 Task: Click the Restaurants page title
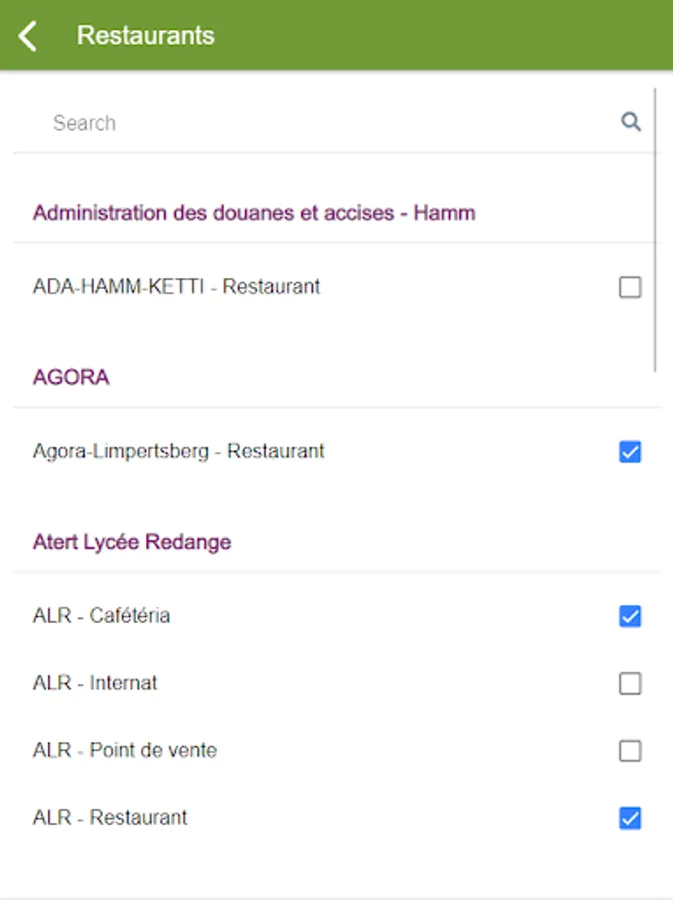click(x=146, y=36)
